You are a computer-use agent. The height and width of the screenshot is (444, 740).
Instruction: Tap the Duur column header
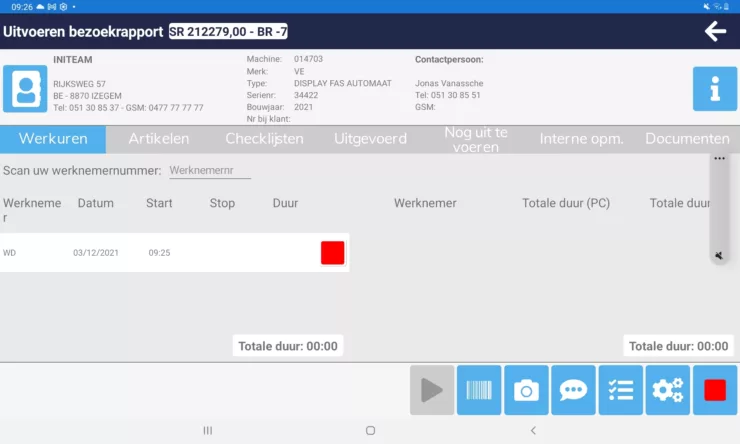pyautogui.click(x=285, y=203)
